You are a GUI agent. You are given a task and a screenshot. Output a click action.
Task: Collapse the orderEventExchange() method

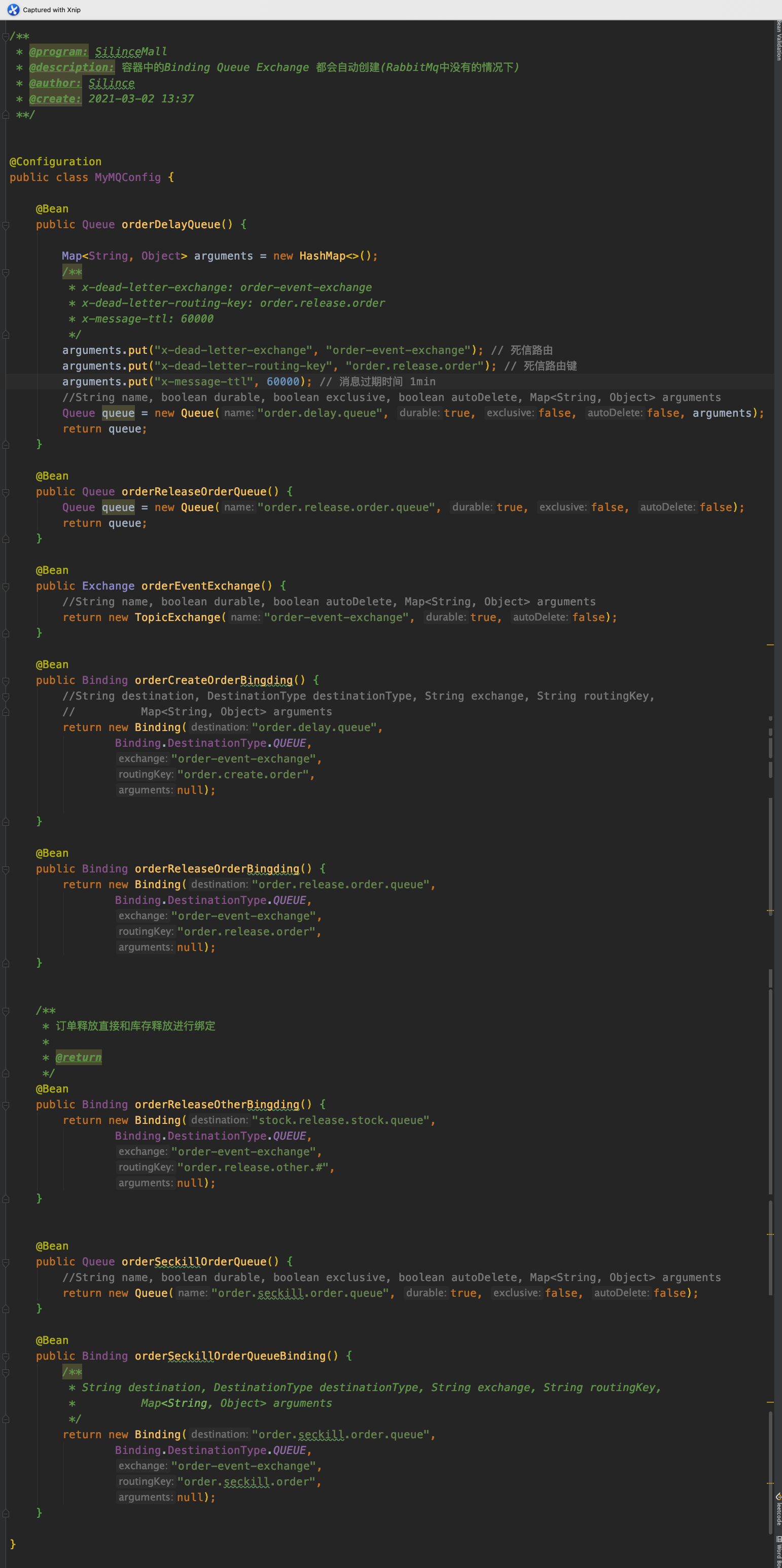[6, 586]
